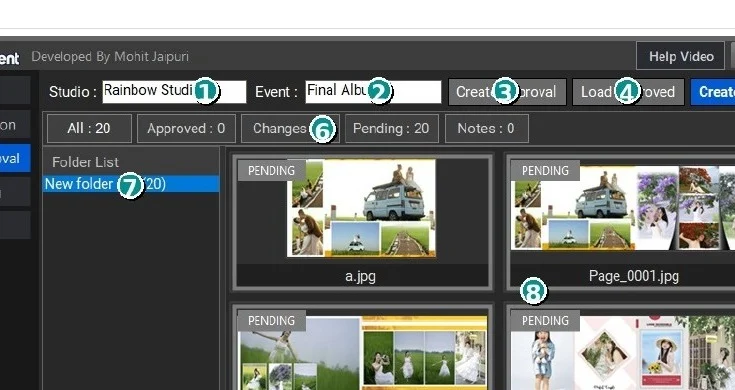Screen dimensions: 735x390
Task: Click the Create Approval button
Action: click(507, 92)
